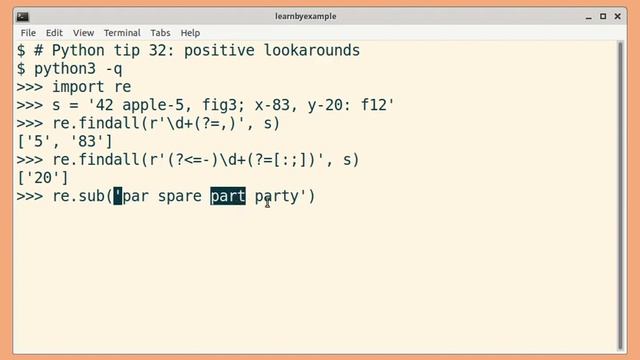Minimize the learnbyexample window
Viewport: 640px width, 360px height.
point(588,17)
